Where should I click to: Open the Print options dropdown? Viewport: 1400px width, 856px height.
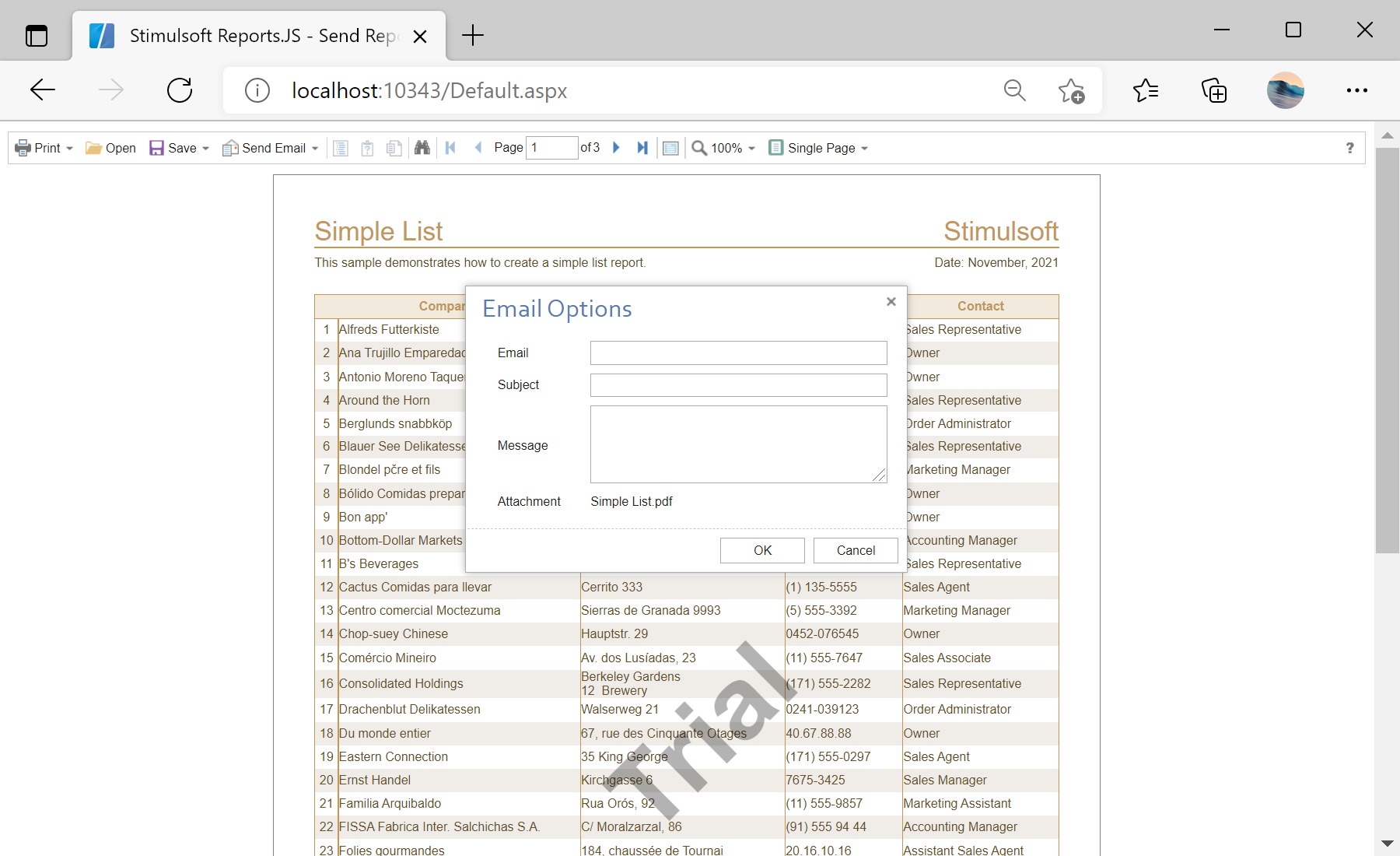(x=68, y=148)
